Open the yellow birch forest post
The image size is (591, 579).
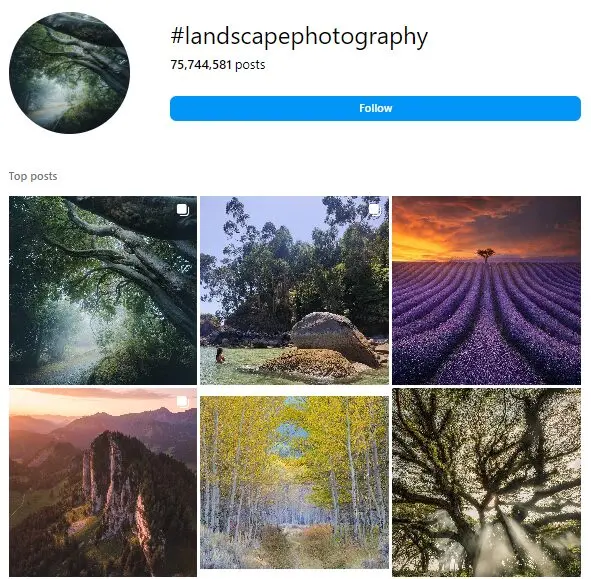[294, 482]
